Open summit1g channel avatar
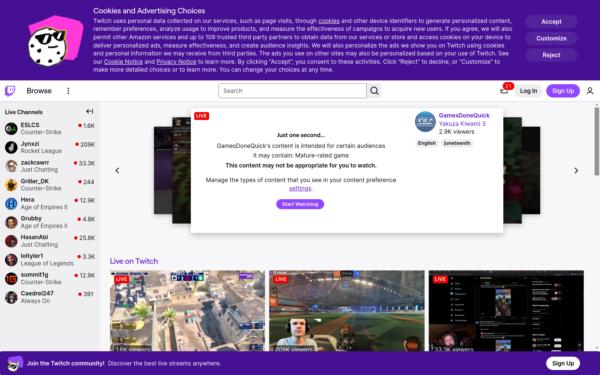 coord(11,279)
